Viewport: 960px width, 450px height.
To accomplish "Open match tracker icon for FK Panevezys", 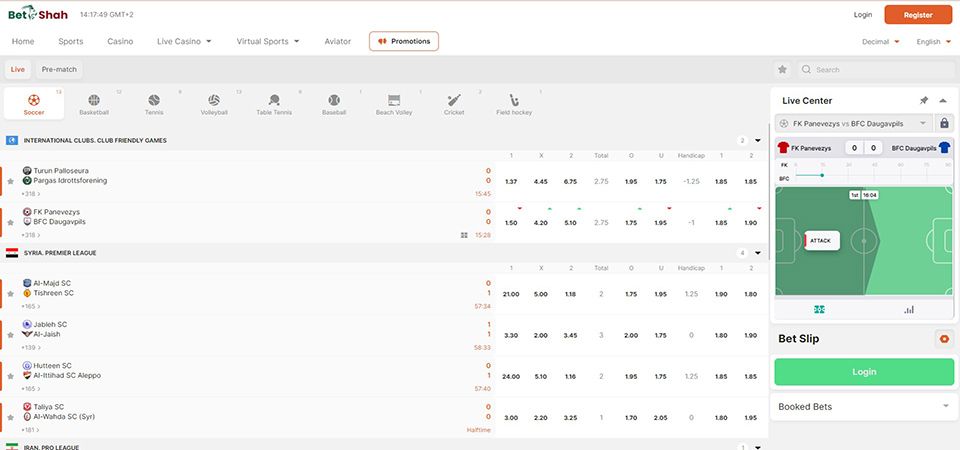I will pos(464,235).
